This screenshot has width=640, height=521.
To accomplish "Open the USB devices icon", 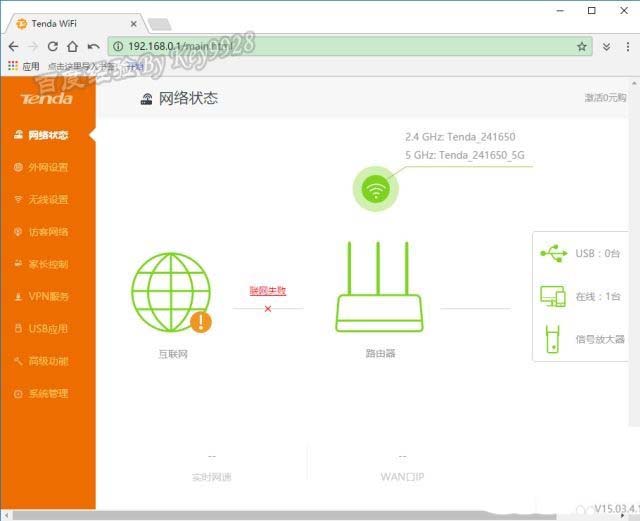I will pyautogui.click(x=553, y=254).
